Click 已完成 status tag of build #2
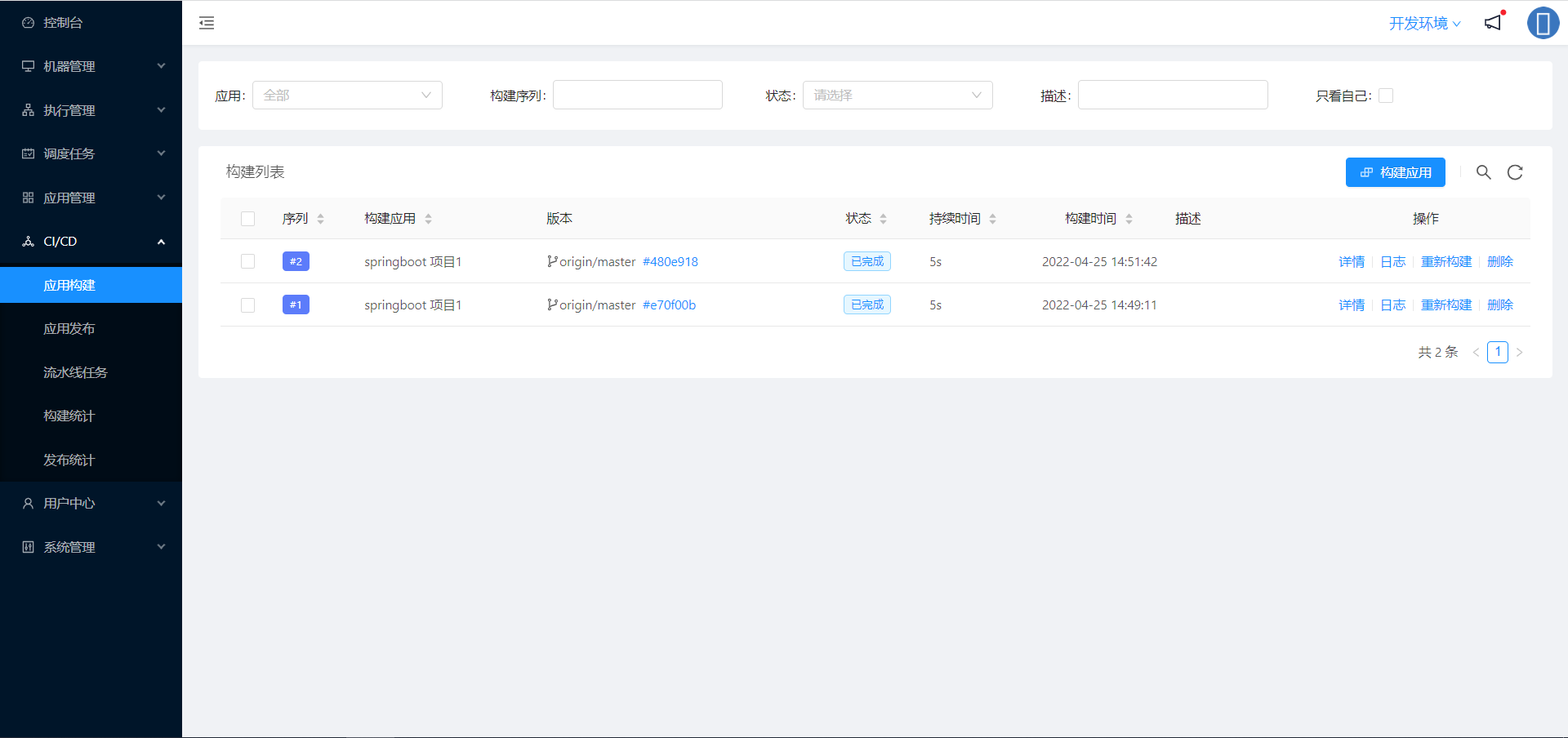The height and width of the screenshot is (738, 1568). [x=867, y=261]
